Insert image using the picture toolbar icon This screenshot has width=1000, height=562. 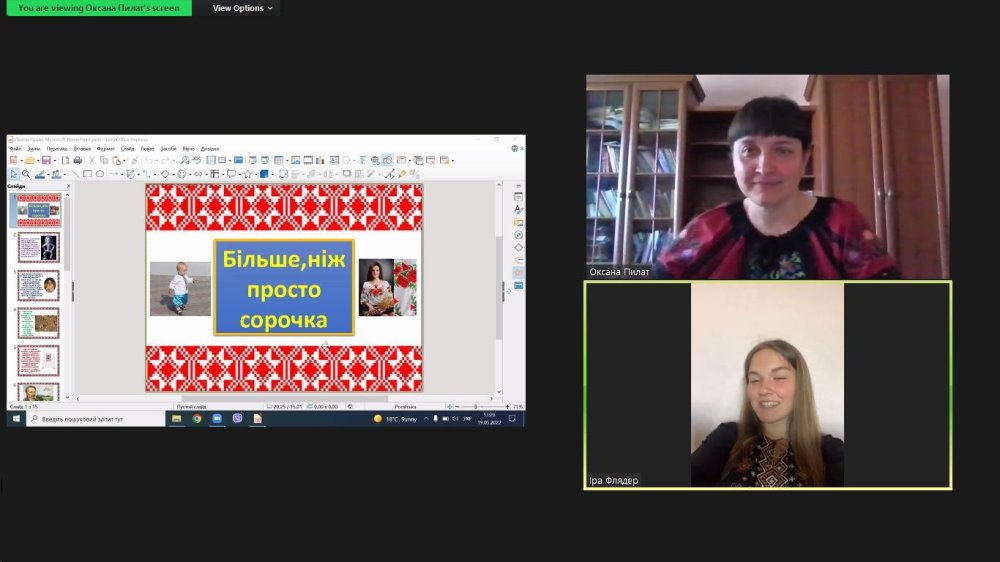tap(295, 160)
